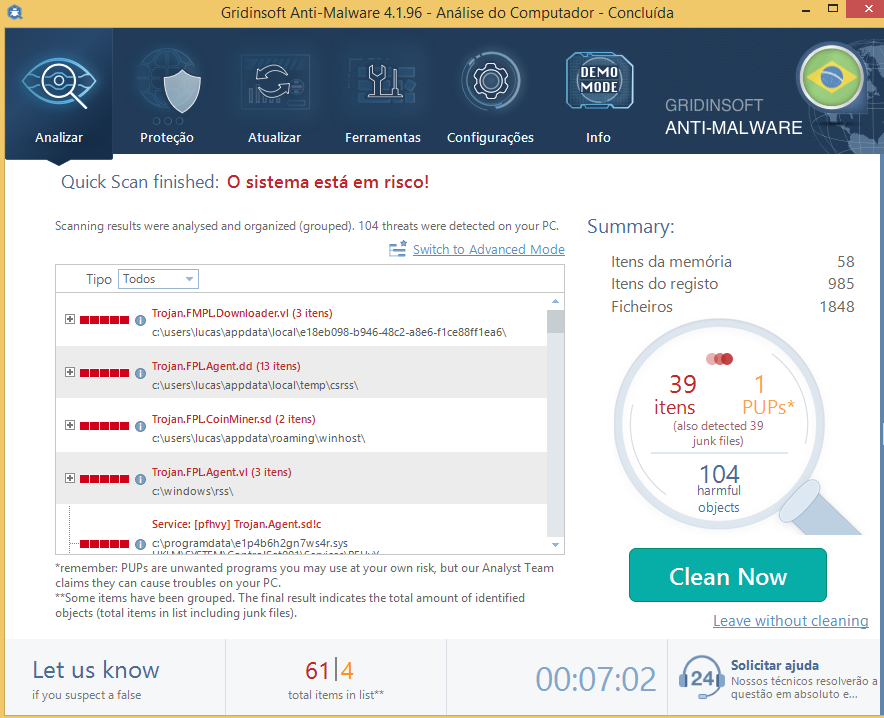Open the Atualizar sync arrows icon
This screenshot has height=718, width=884.
tap(275, 82)
